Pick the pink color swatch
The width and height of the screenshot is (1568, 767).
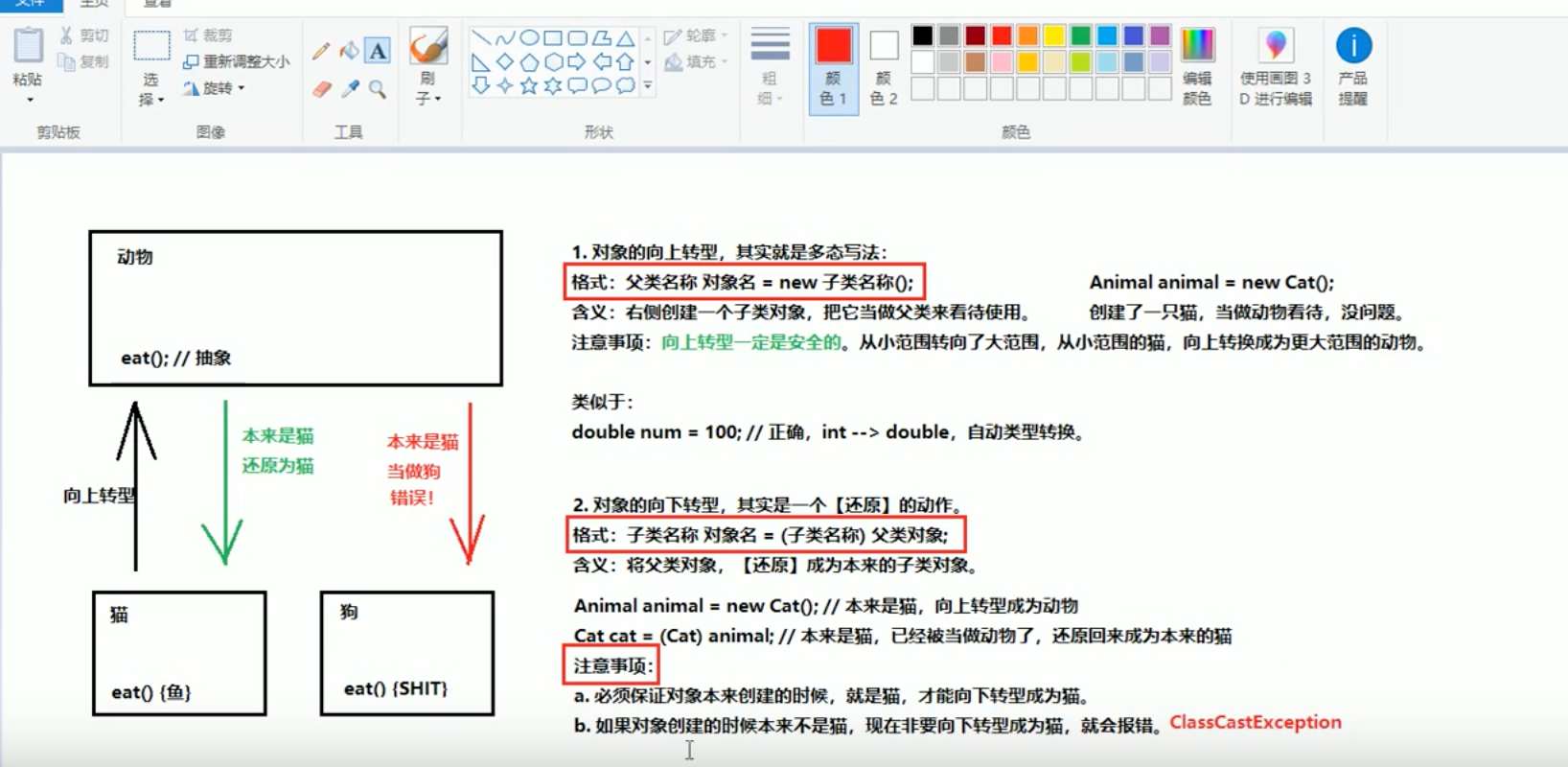point(1002,62)
